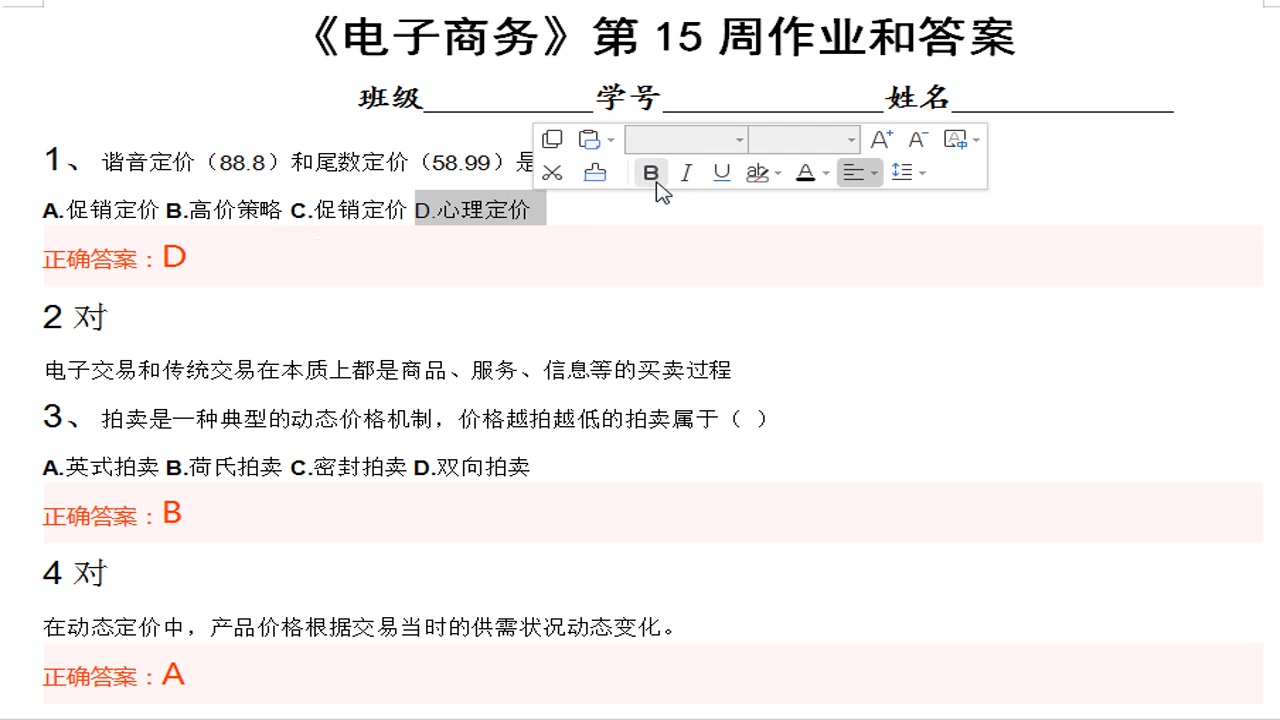Image resolution: width=1280 pixels, height=720 pixels.
Task: Open the font color dropdown arrow
Action: [826, 174]
